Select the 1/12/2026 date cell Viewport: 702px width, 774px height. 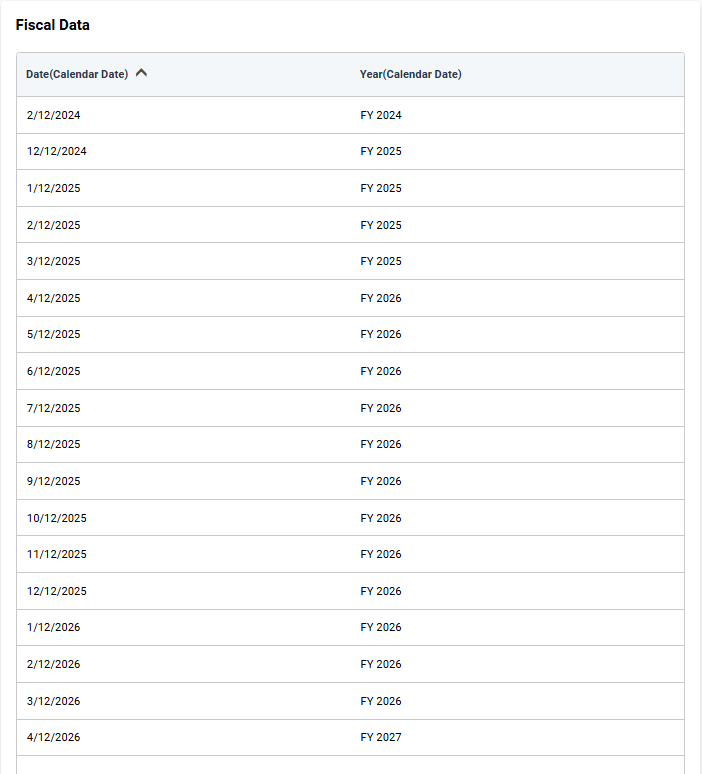(54, 627)
